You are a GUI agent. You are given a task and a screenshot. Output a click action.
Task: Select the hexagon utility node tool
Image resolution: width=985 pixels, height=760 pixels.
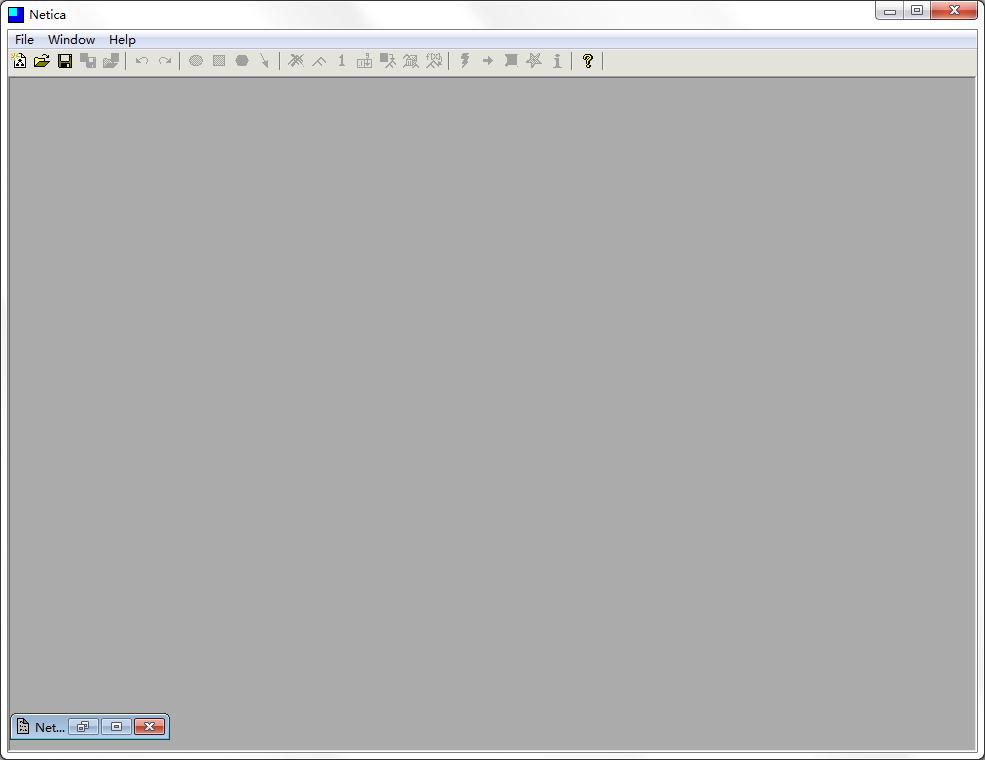tap(242, 61)
